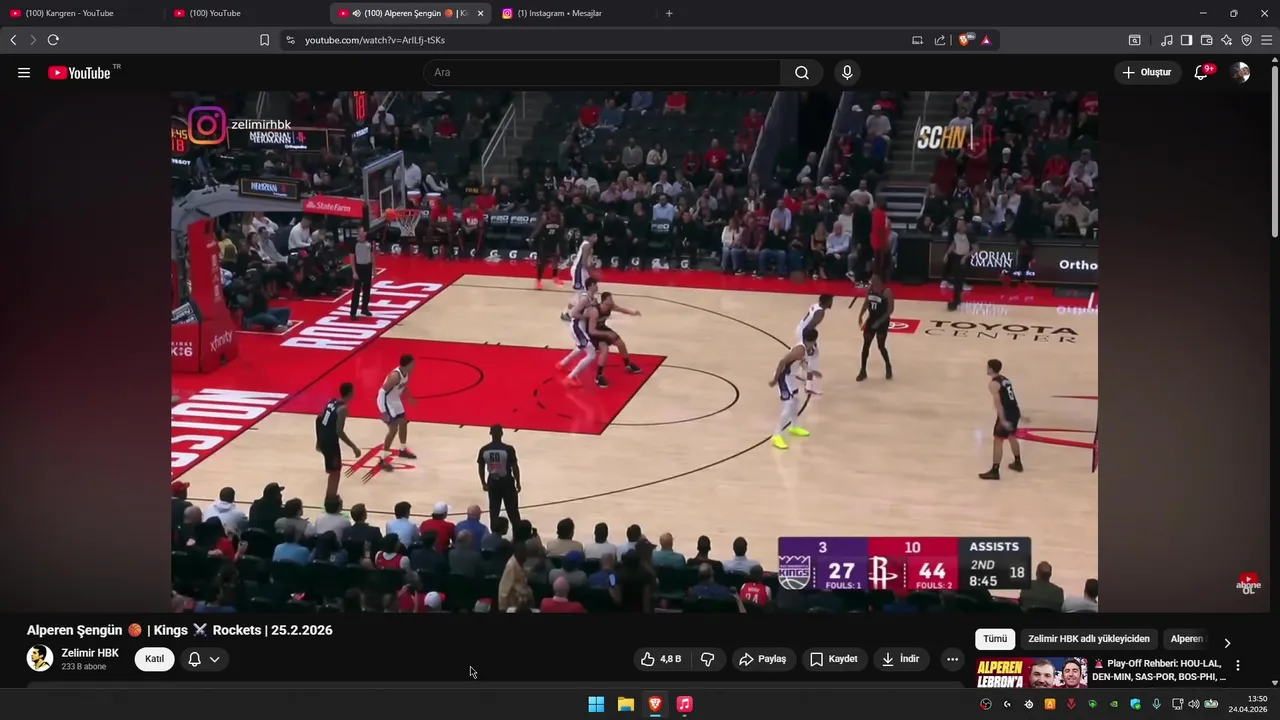Open Brave Playlist music note icon
Screen dimensions: 1280x720
pos(1167,40)
